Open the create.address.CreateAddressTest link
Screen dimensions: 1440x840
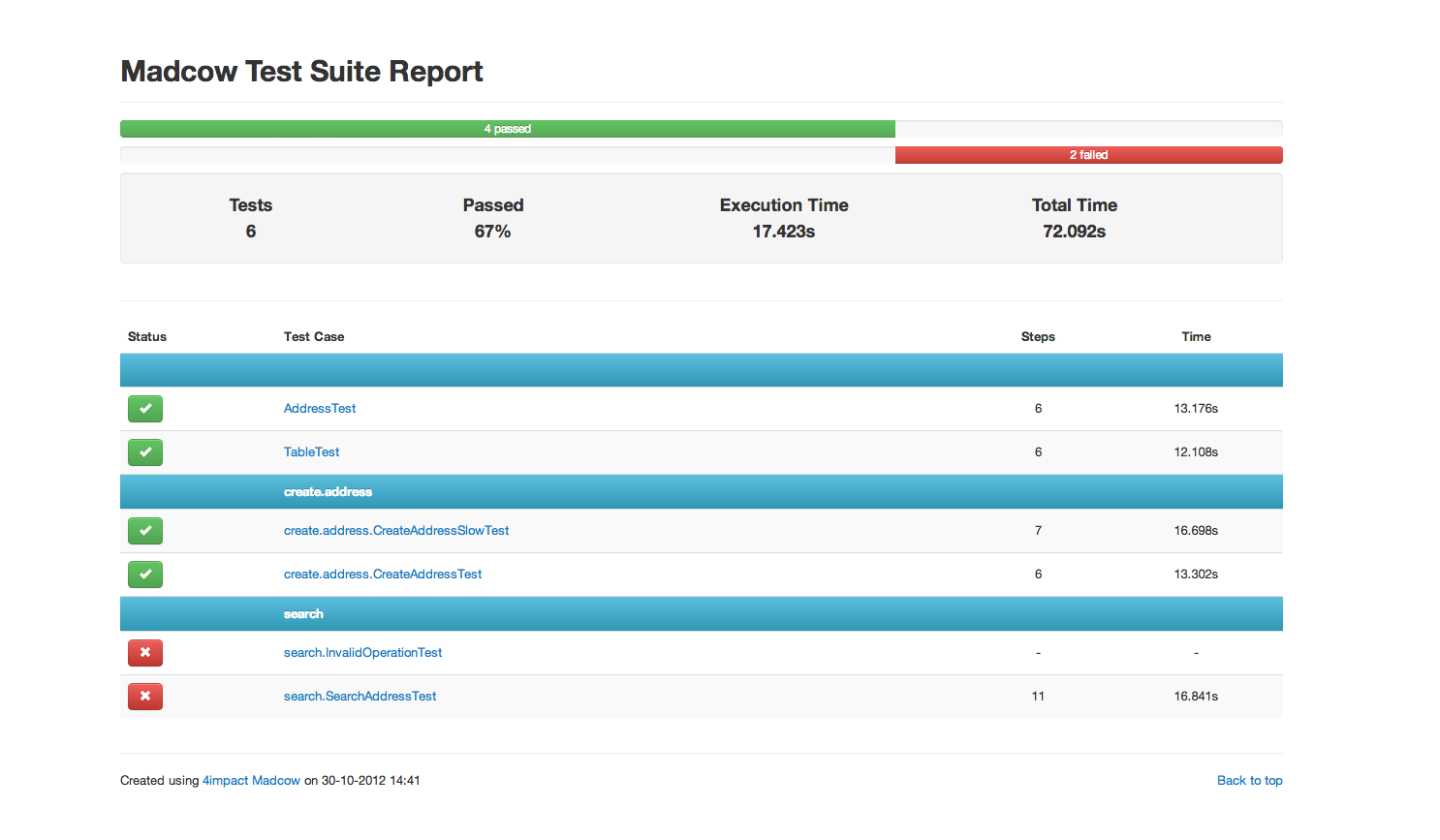pyautogui.click(x=383, y=574)
